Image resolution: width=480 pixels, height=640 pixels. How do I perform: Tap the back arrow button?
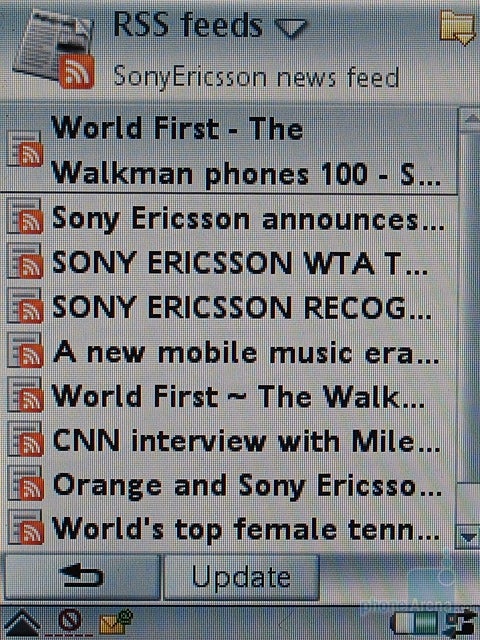point(81,577)
